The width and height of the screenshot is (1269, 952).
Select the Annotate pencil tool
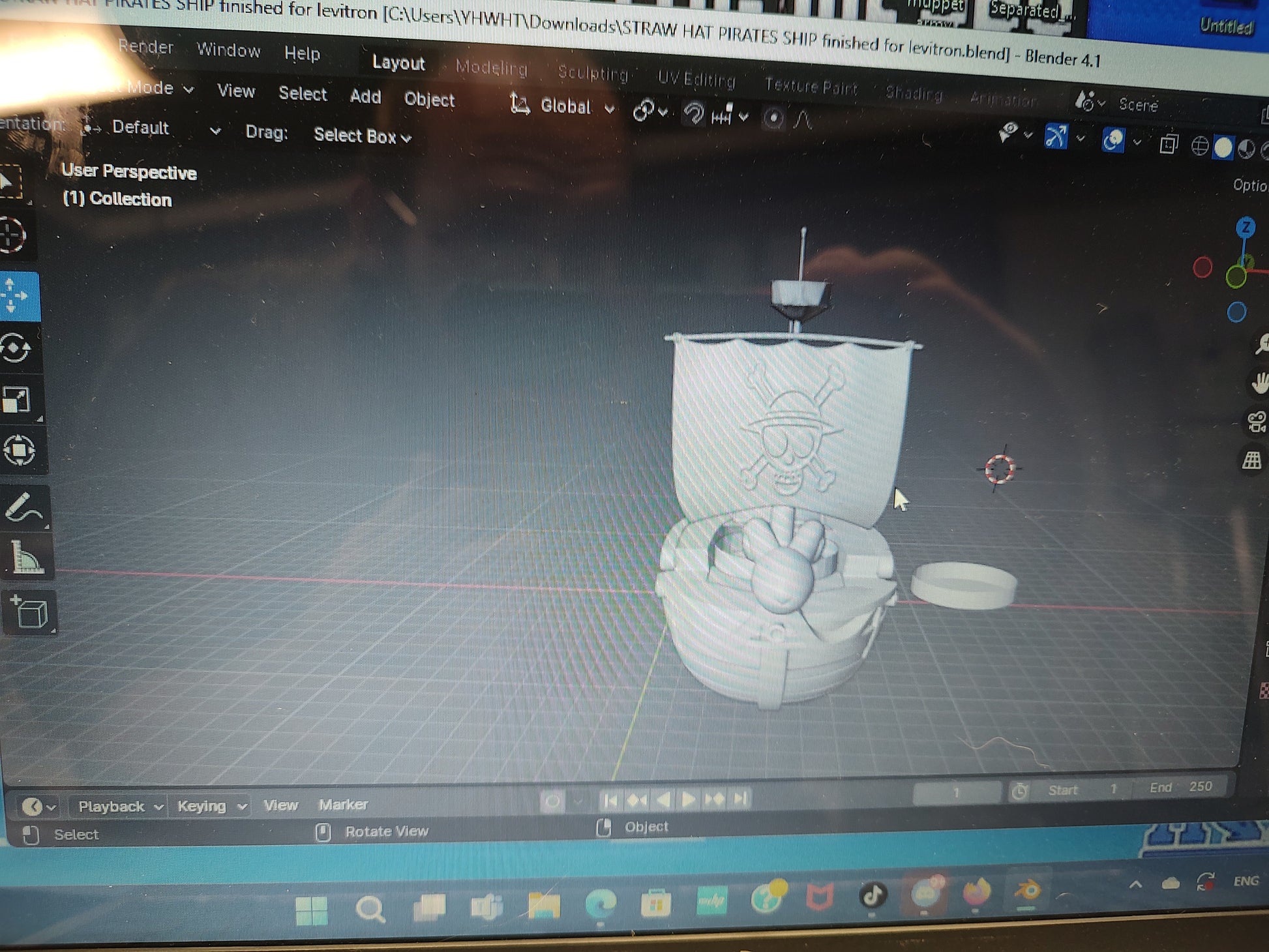point(22,508)
